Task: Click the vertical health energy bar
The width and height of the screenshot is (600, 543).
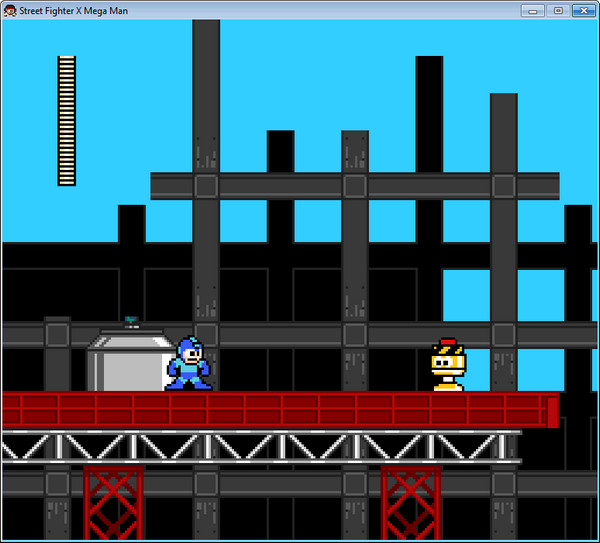Action: pos(67,121)
